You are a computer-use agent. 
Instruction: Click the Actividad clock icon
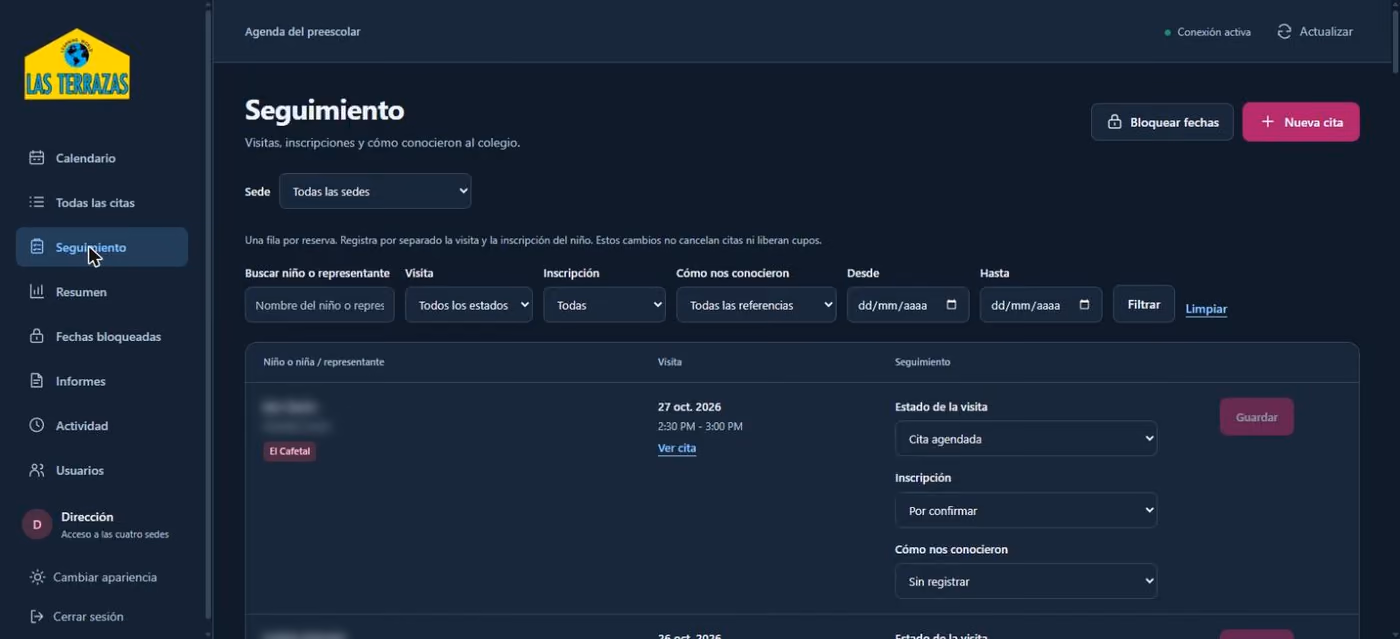click(37, 425)
